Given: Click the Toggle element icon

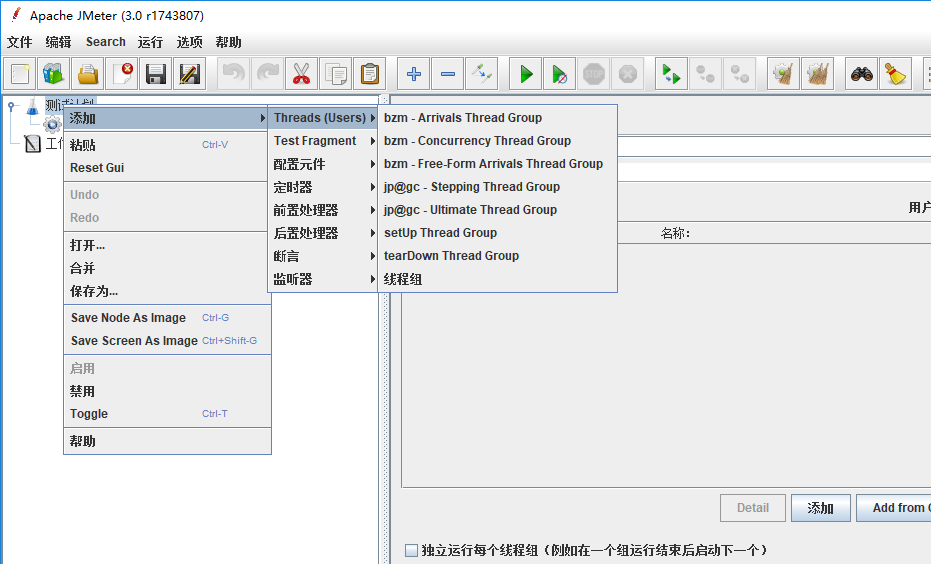Looking at the screenshot, I should point(482,74).
